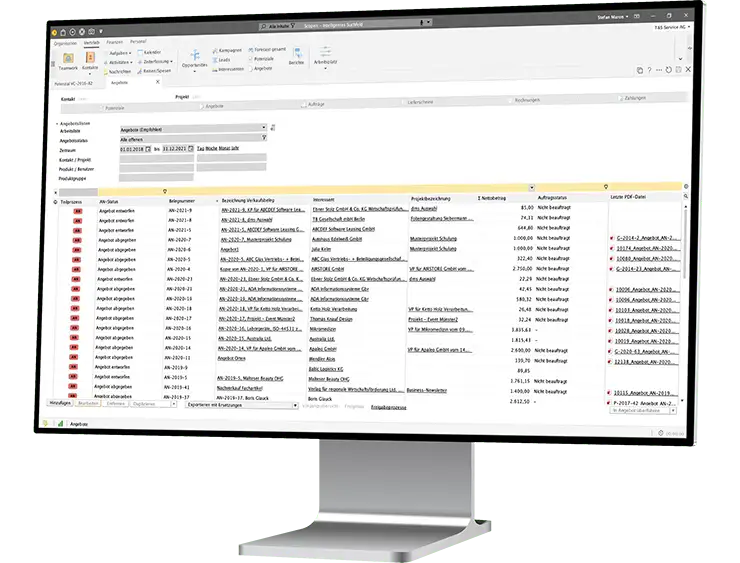Open the Aufgaben dropdown in the ribbon
This screenshot has height=563, width=740.
120,53
